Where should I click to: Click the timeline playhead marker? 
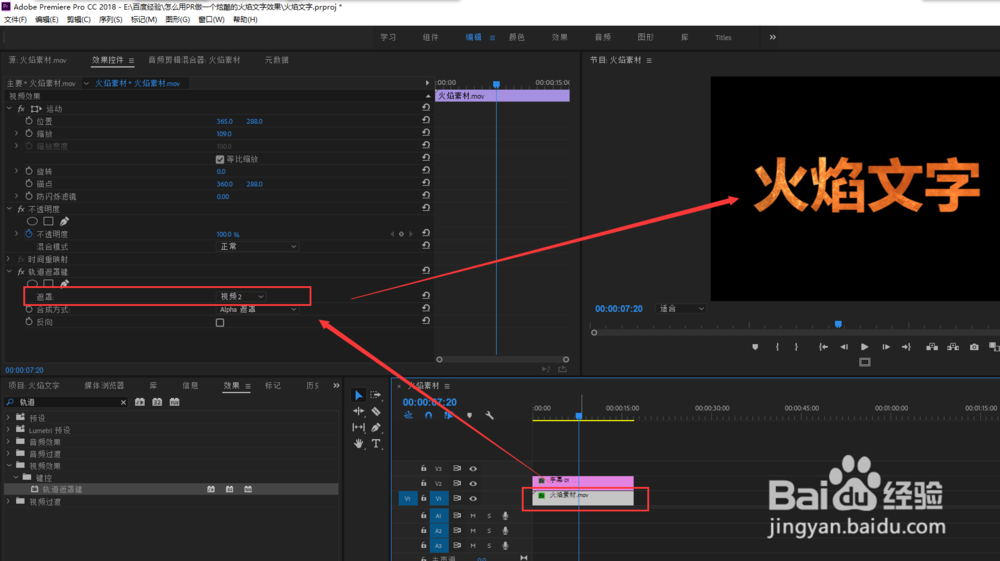(x=579, y=416)
